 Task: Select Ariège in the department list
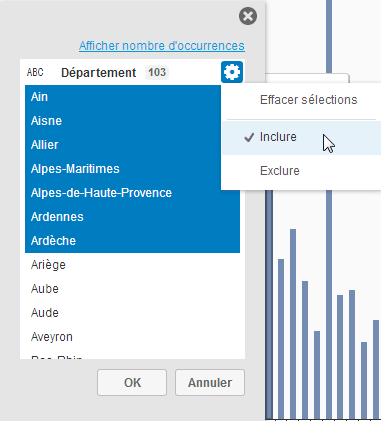tap(132, 265)
